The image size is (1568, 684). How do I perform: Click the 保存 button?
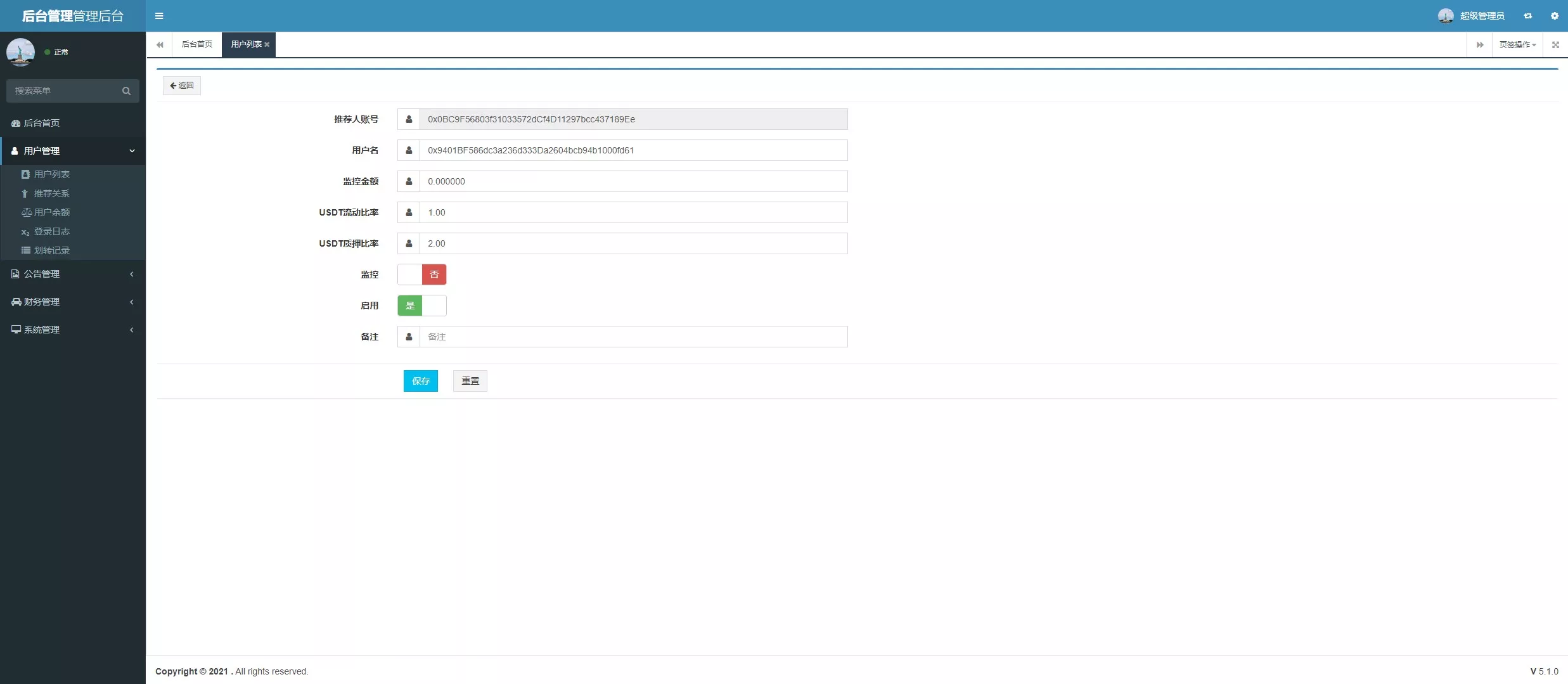(x=420, y=381)
